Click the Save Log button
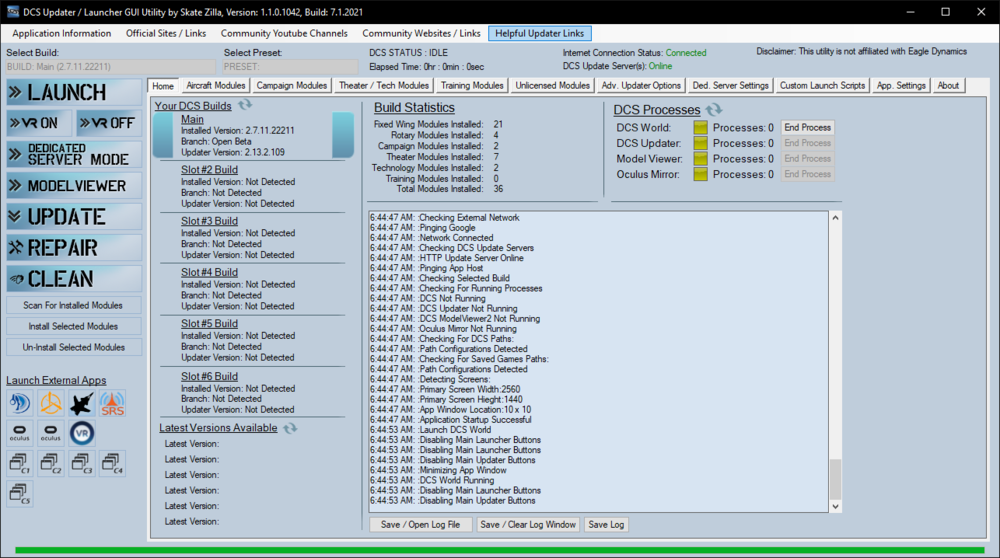Viewport: 1000px width, 558px height. click(x=606, y=524)
